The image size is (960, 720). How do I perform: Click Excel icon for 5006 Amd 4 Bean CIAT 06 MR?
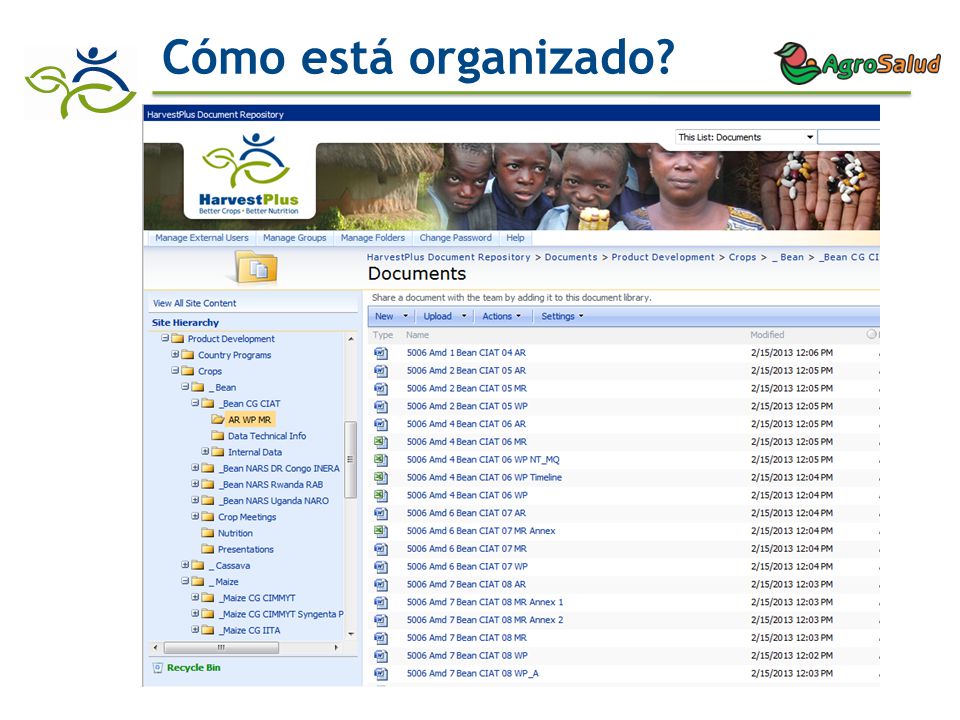click(381, 442)
